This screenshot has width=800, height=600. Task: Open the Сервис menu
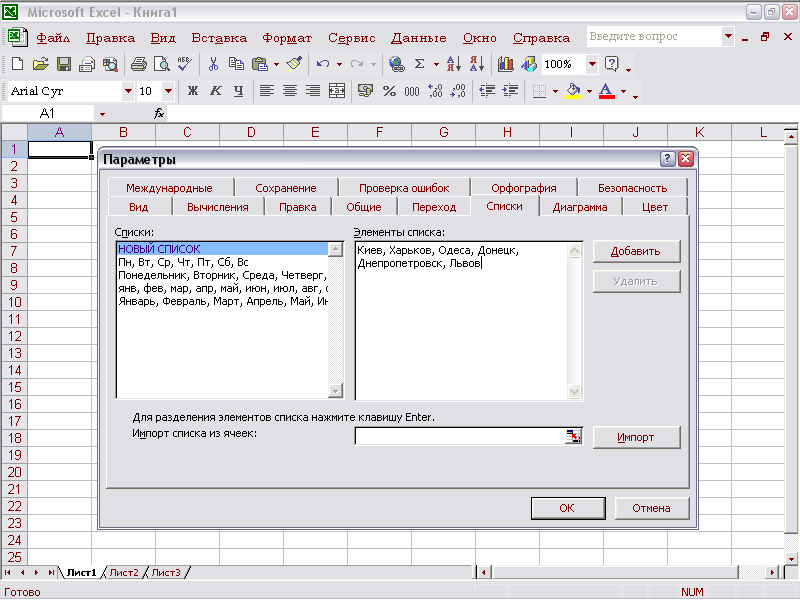click(x=352, y=38)
